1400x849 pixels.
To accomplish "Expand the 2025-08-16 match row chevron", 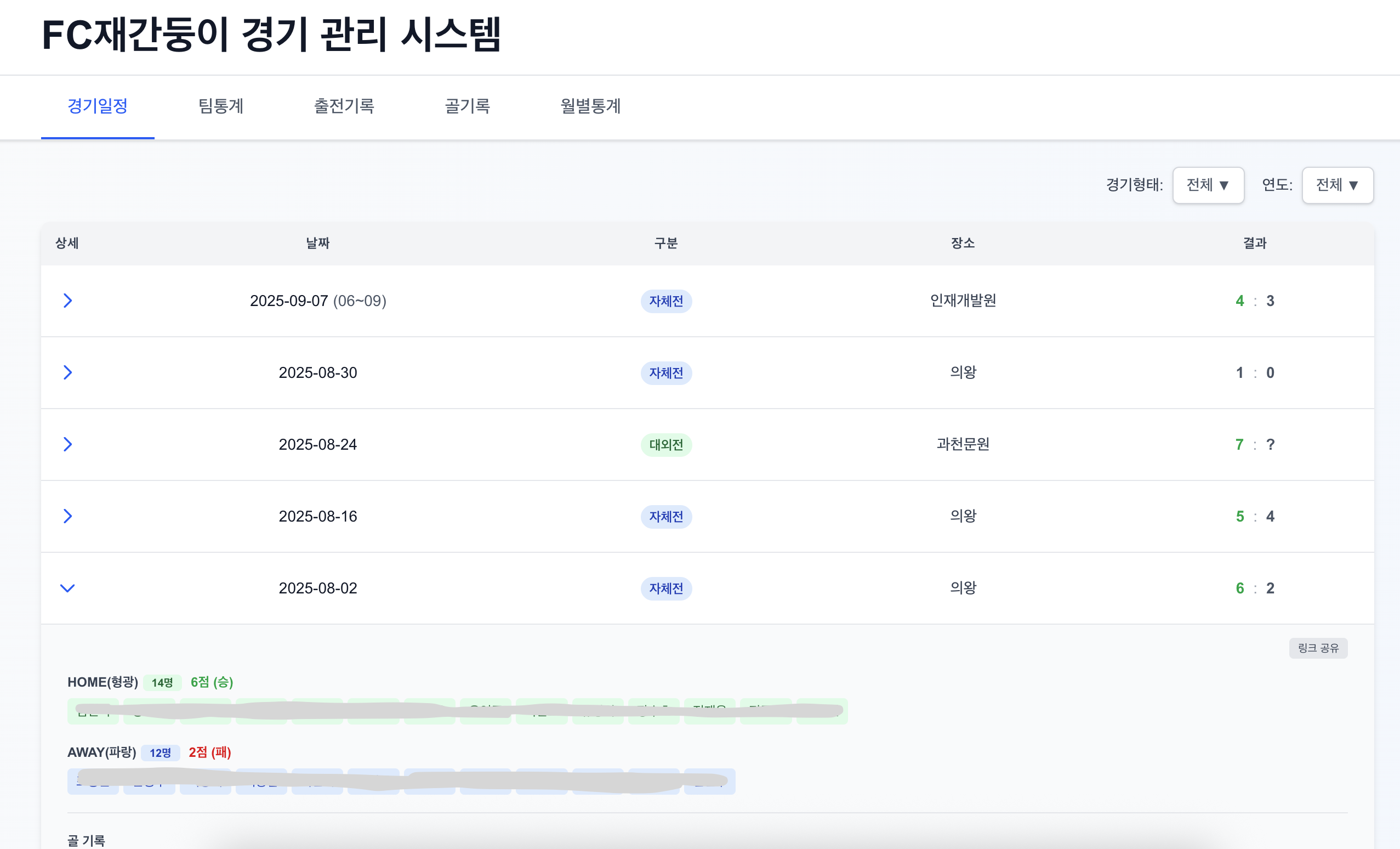I will click(x=67, y=516).
